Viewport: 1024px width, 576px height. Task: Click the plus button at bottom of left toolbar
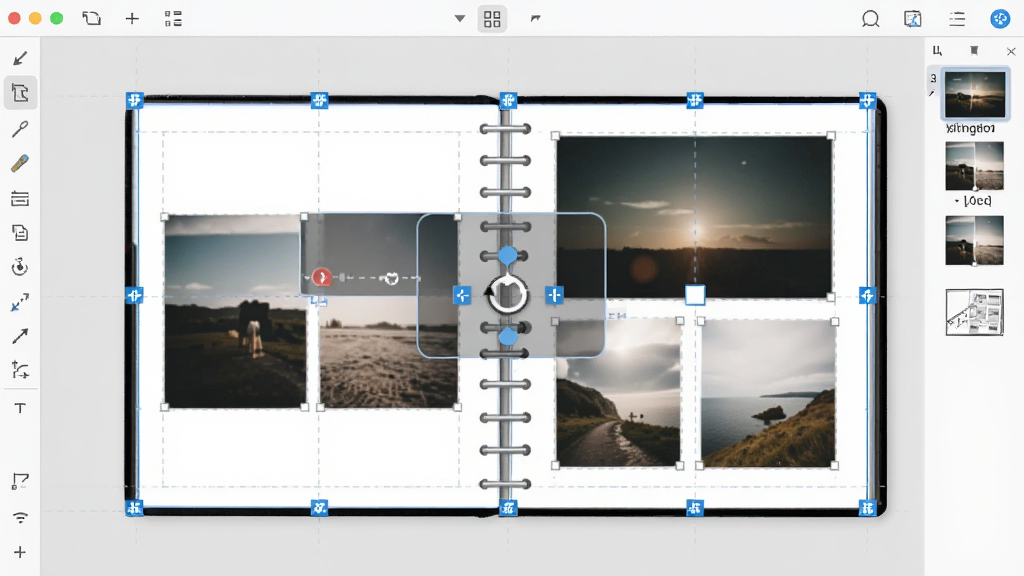[x=20, y=552]
